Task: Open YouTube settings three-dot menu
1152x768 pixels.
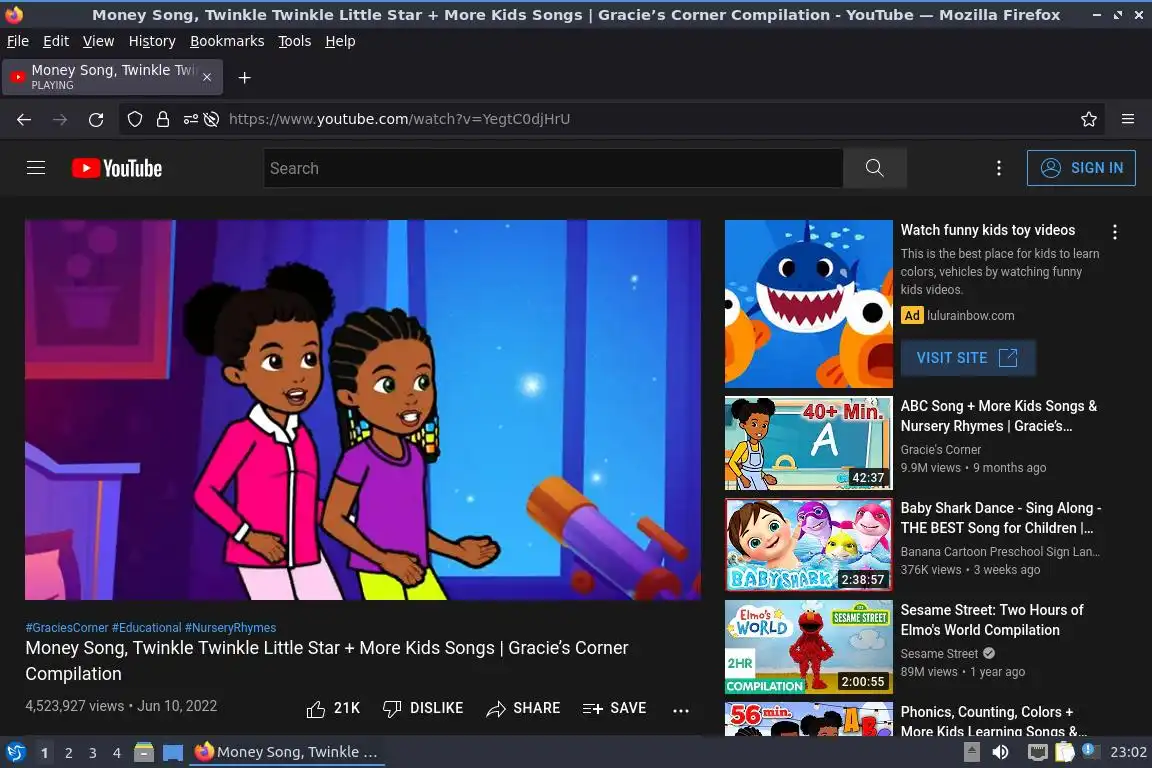Action: tap(998, 168)
